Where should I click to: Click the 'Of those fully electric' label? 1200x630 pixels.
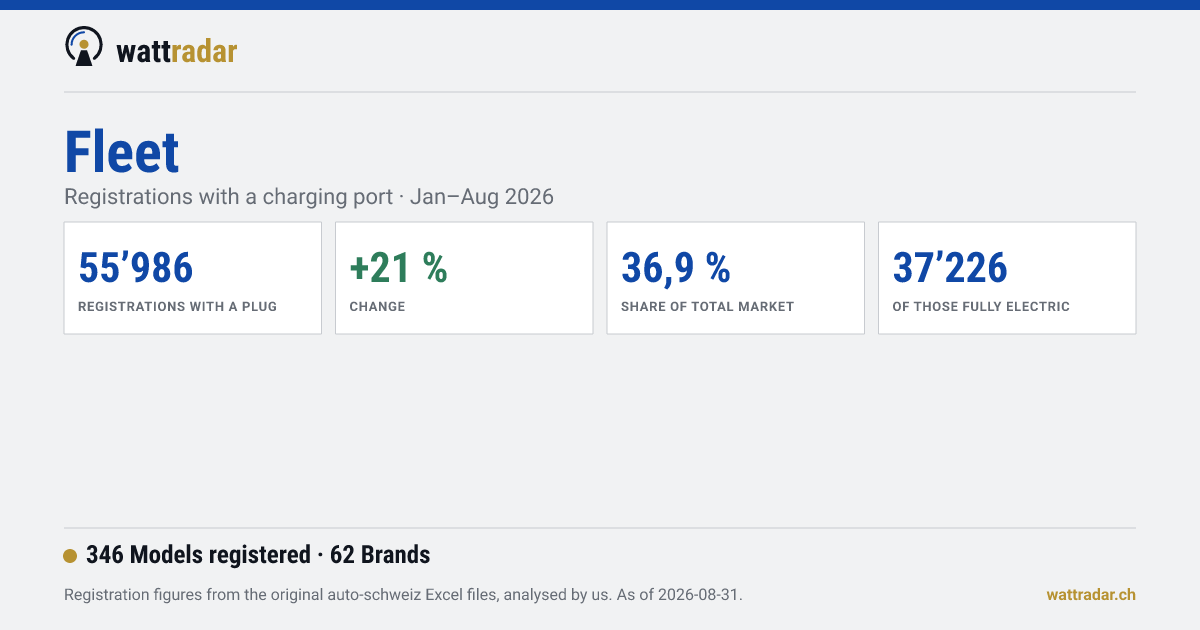(x=981, y=307)
